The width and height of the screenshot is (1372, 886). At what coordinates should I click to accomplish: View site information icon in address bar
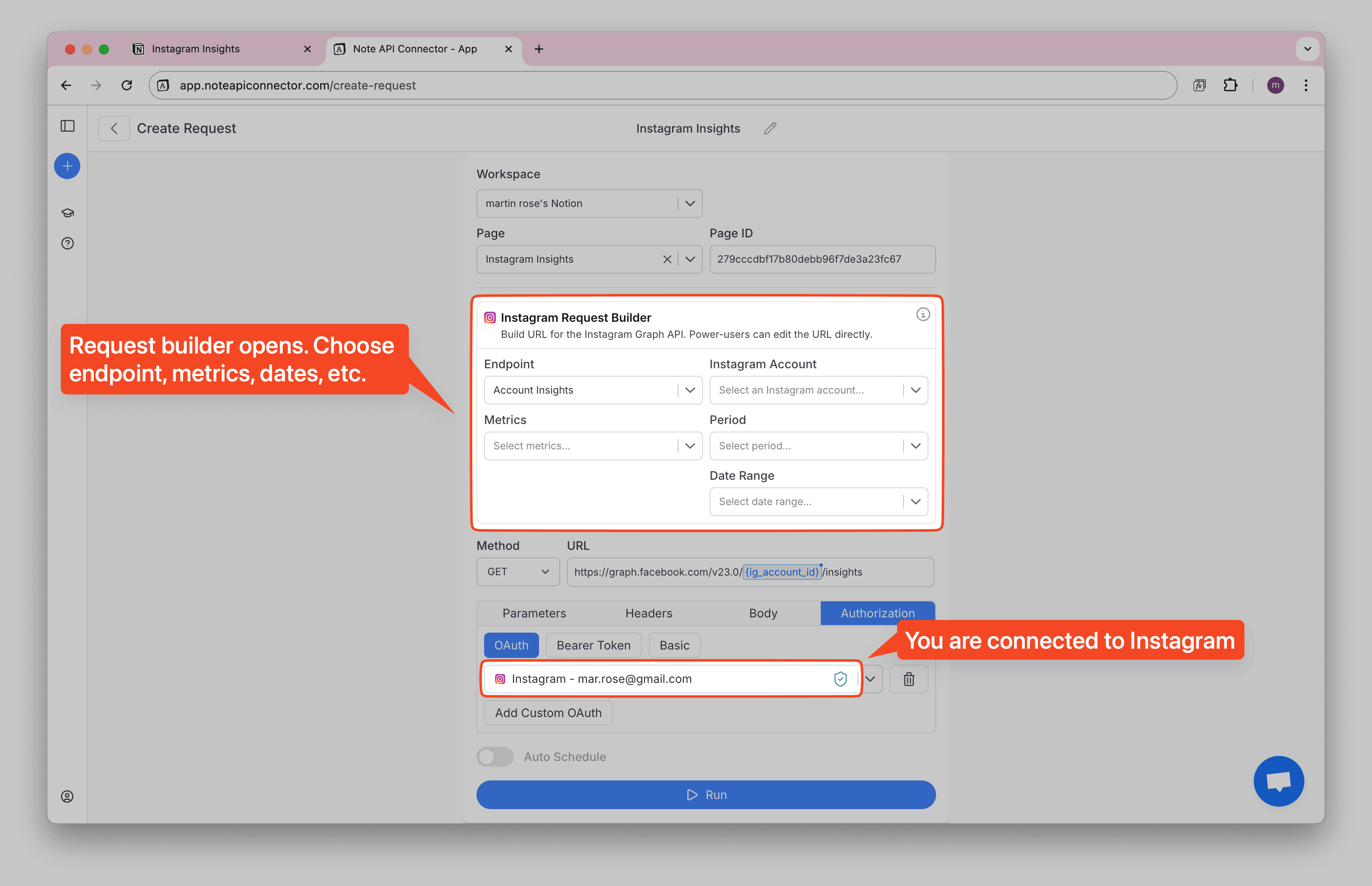(163, 85)
